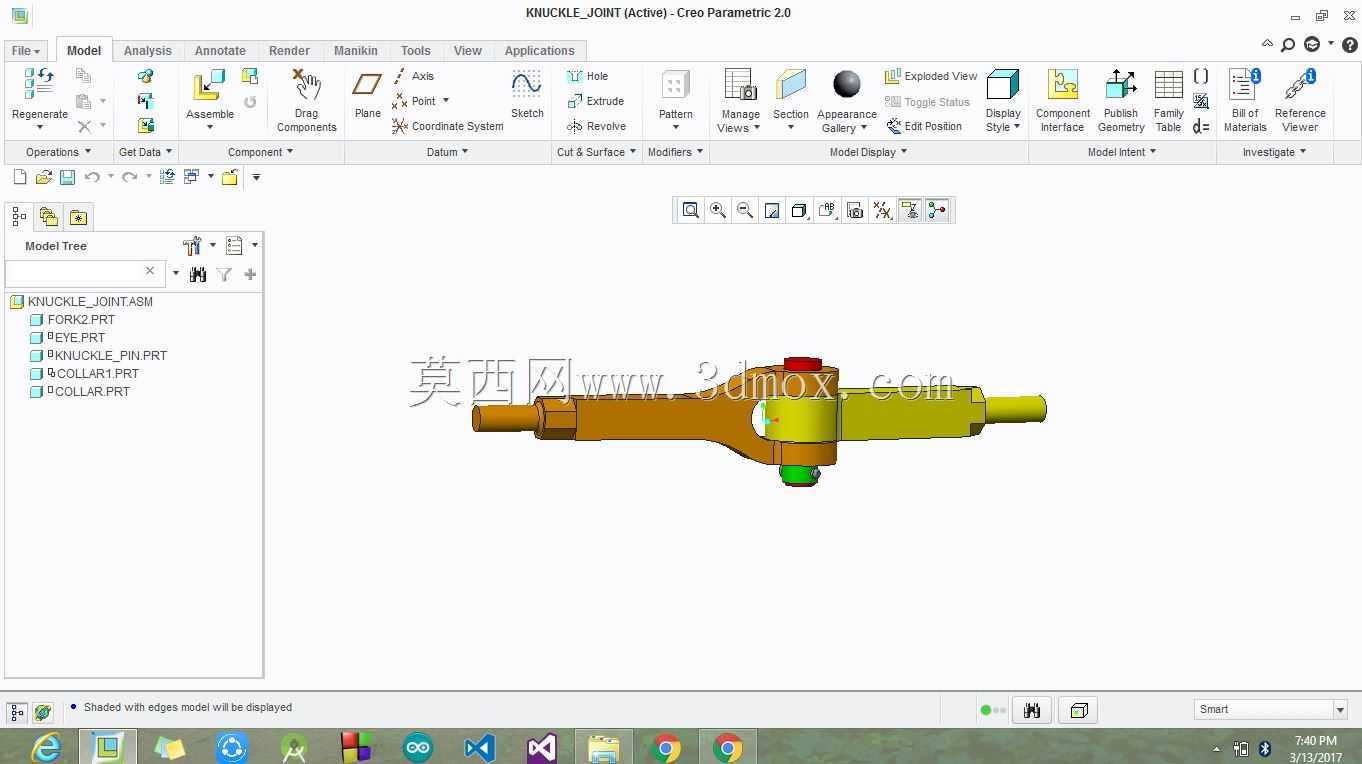Switch to the Applications tab
This screenshot has height=764, width=1362.
coord(540,50)
